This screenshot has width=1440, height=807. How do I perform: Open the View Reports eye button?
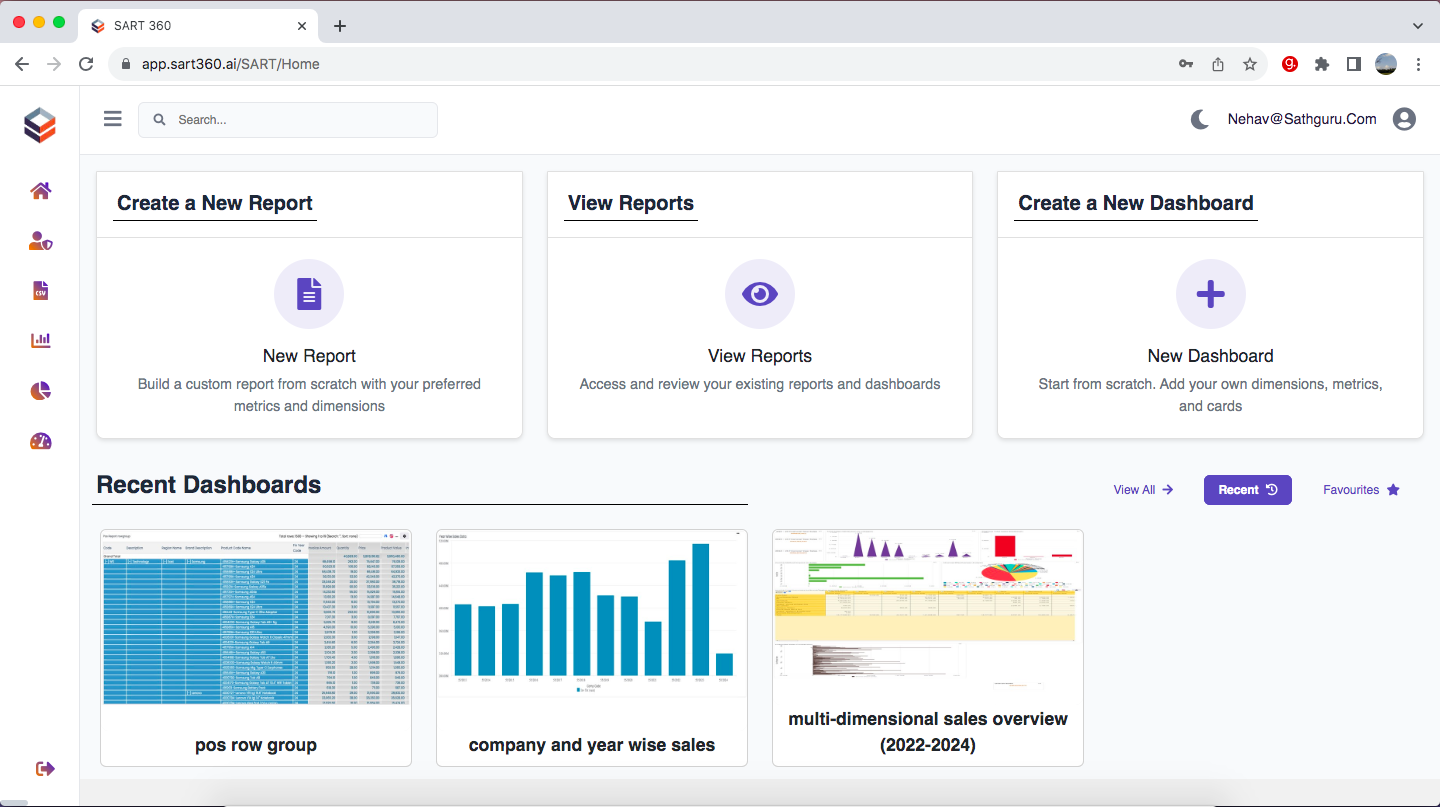759,293
